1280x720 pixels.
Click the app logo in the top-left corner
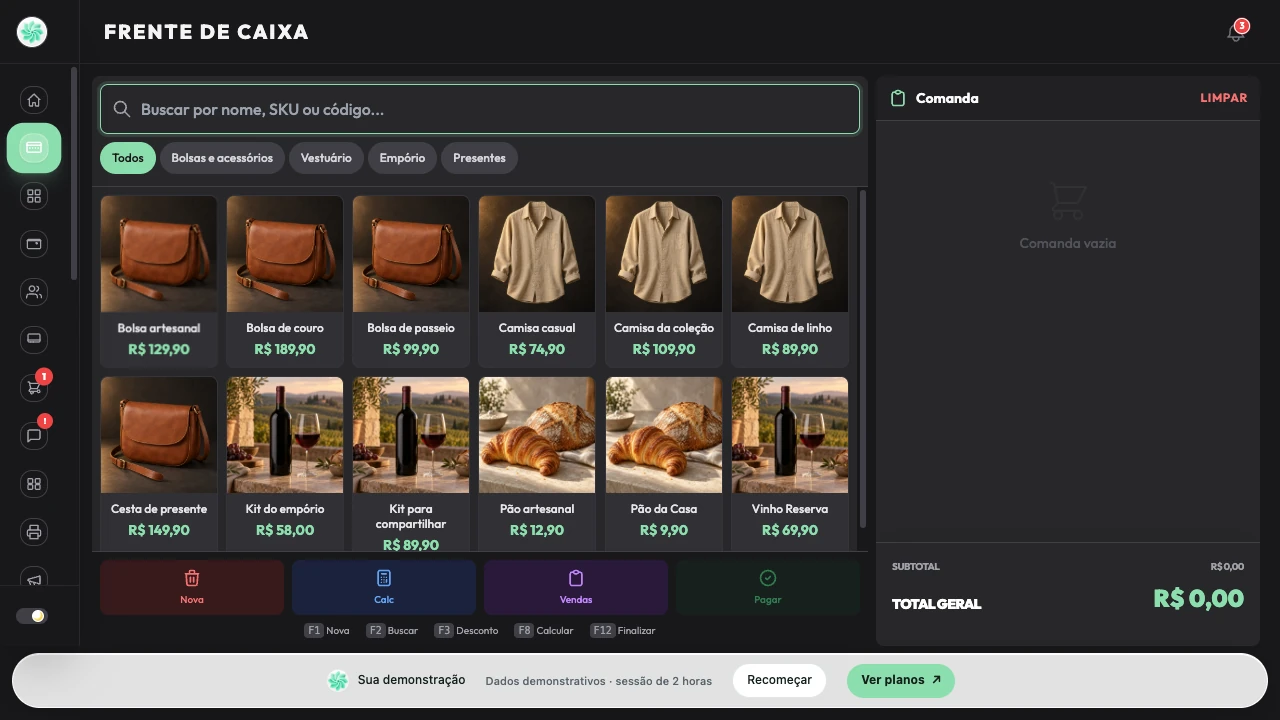click(32, 32)
